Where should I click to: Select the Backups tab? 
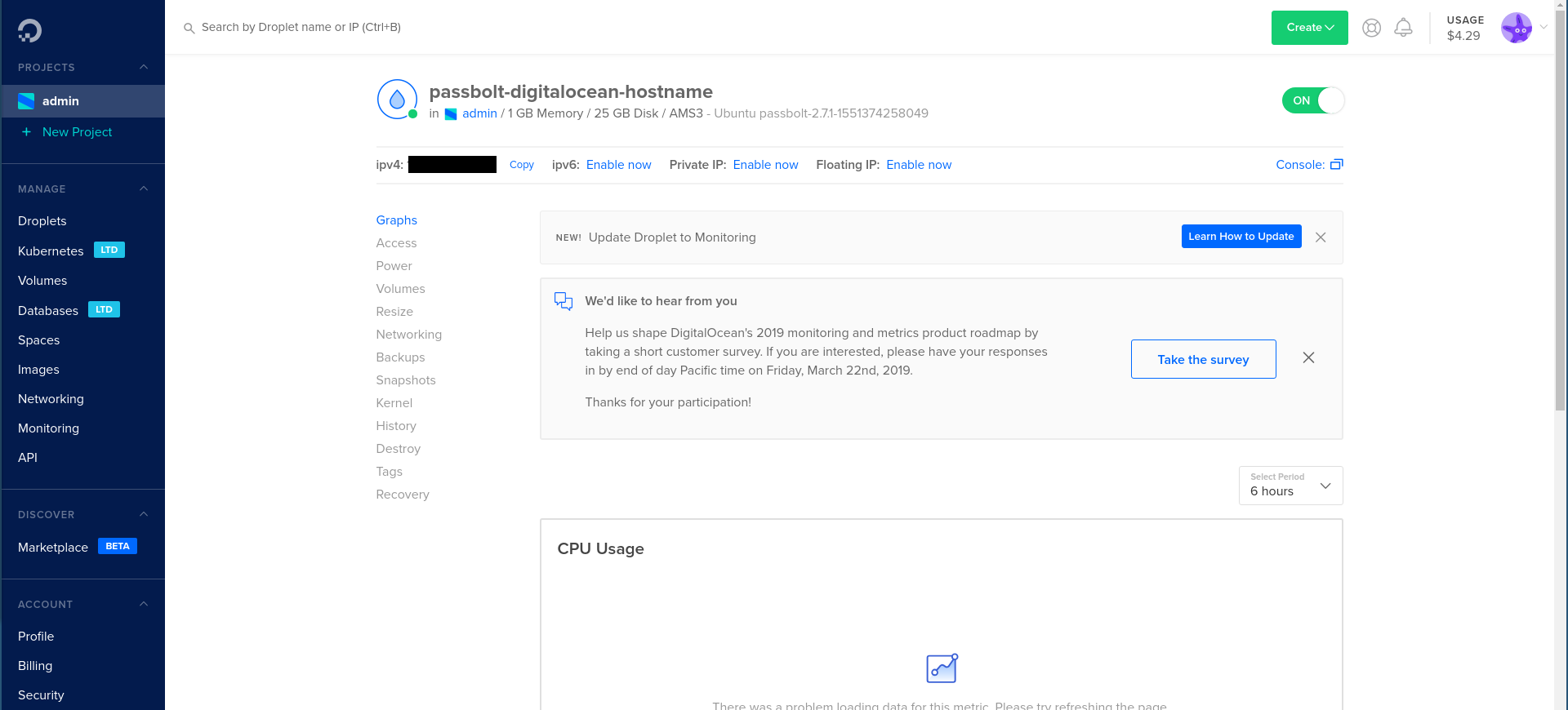click(x=400, y=357)
